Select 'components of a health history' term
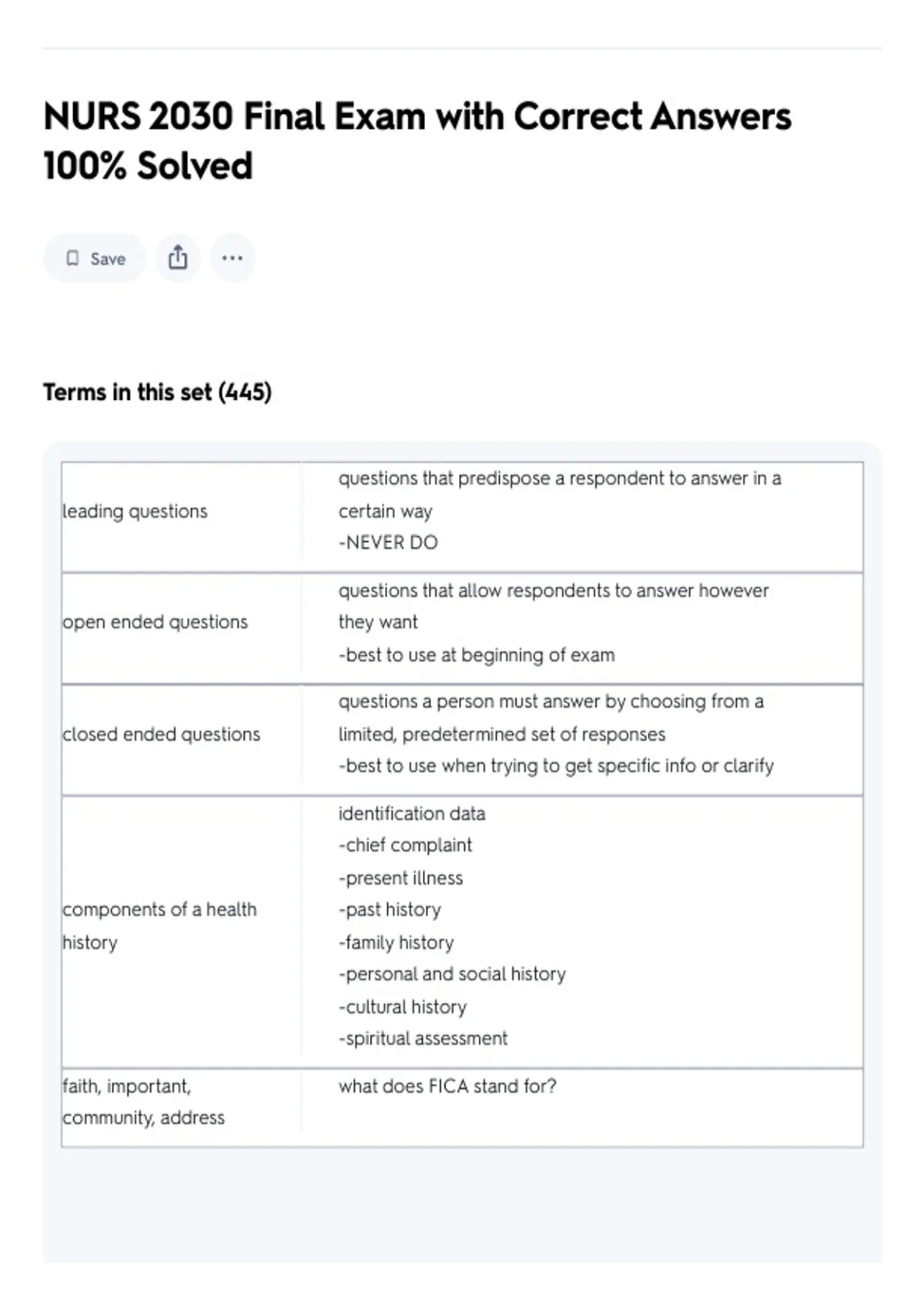 pos(159,926)
